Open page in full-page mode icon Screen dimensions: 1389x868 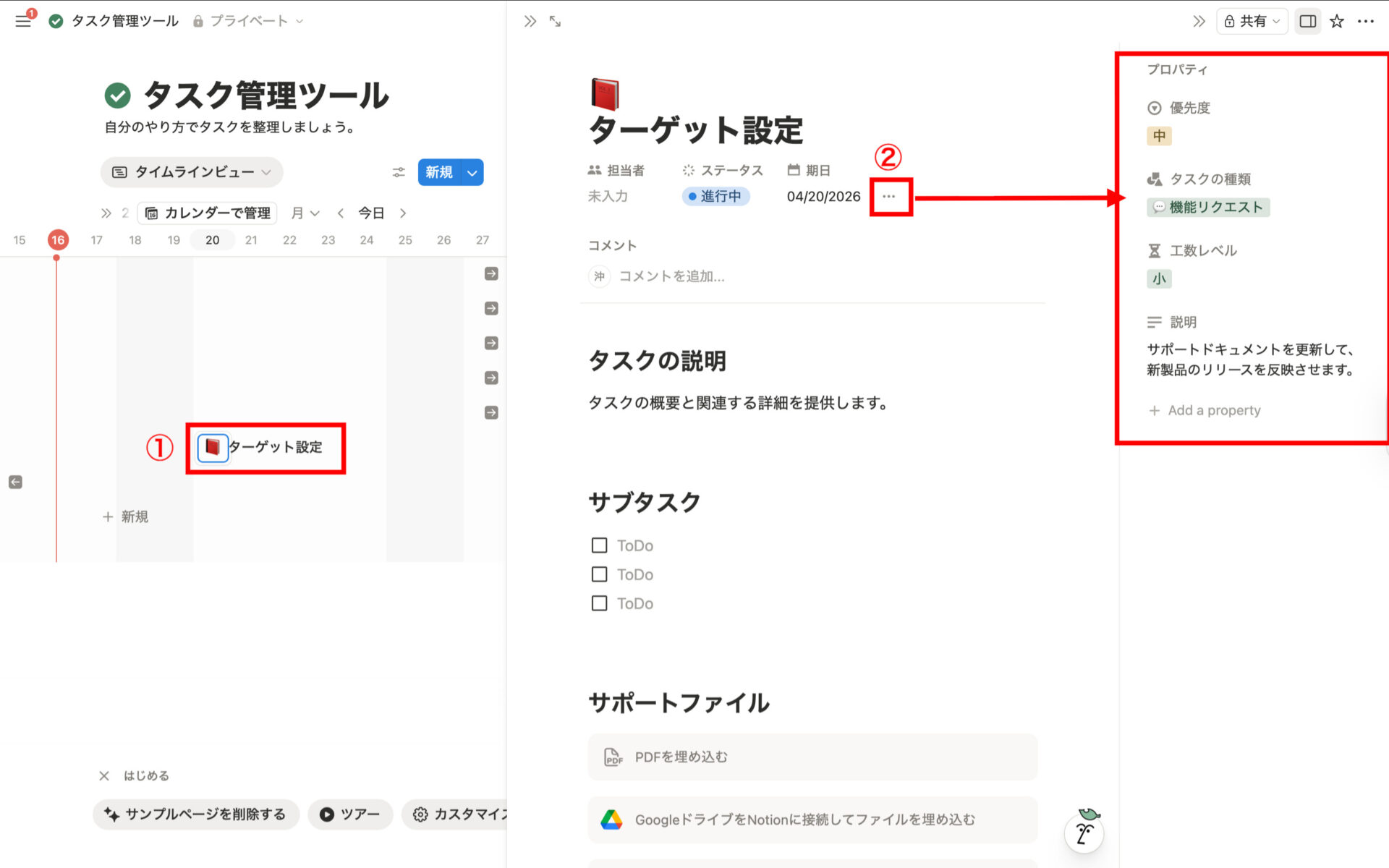coord(555,21)
